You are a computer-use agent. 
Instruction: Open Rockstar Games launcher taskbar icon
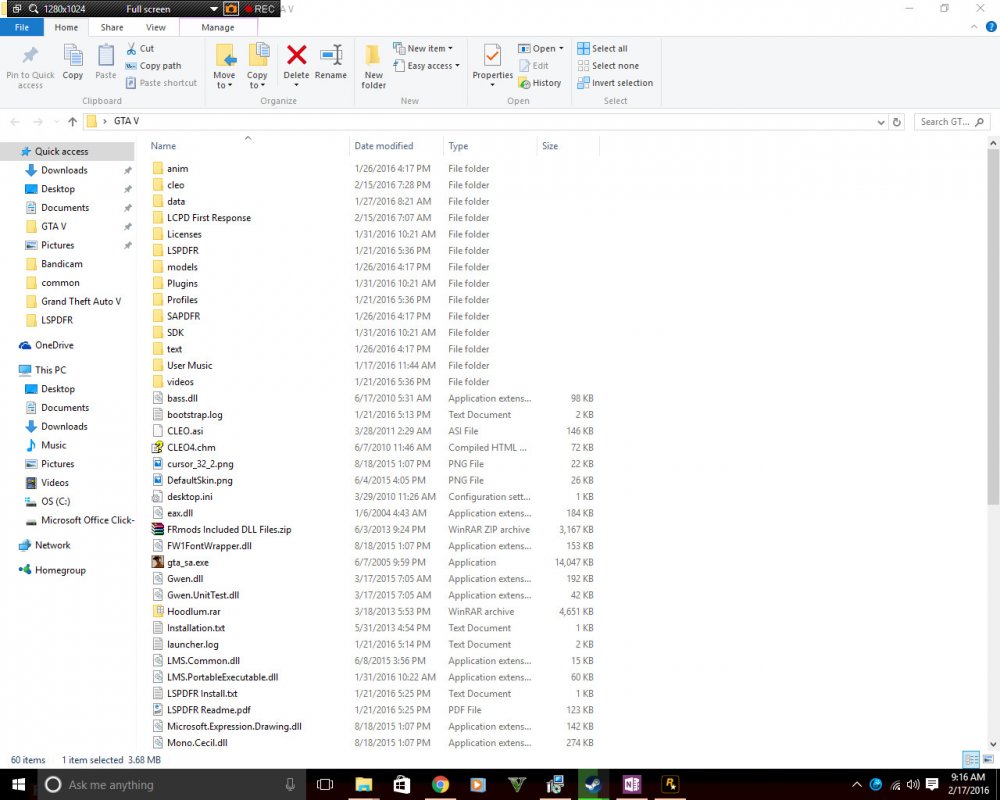[670, 784]
